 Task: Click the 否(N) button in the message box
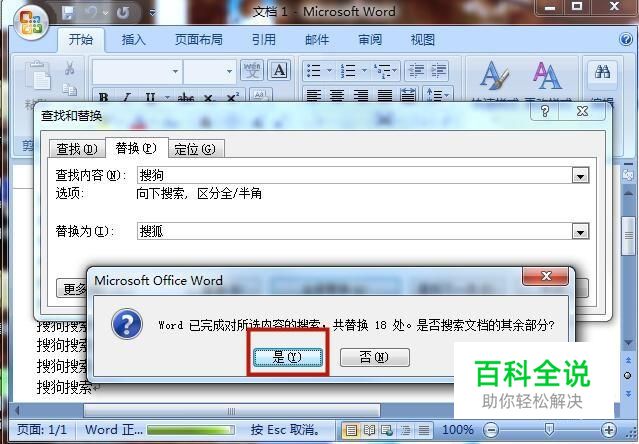[375, 357]
